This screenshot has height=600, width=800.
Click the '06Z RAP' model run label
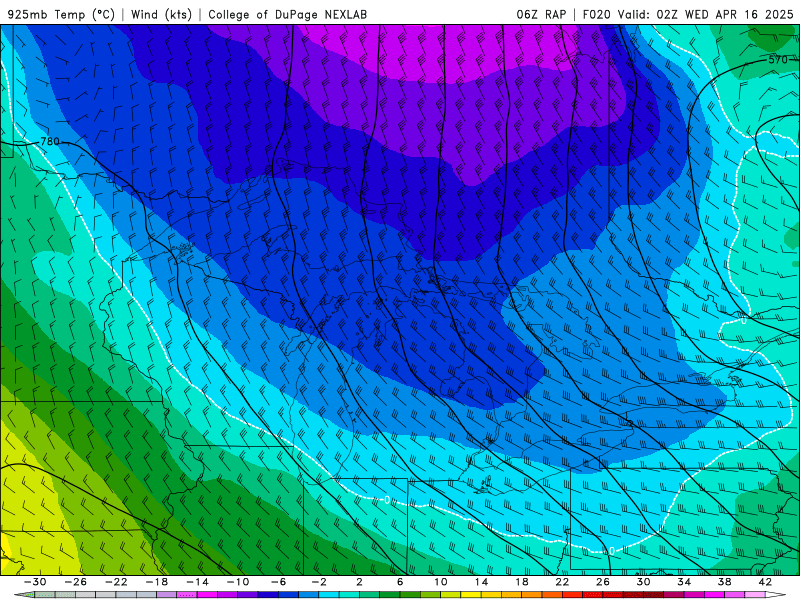541,14
